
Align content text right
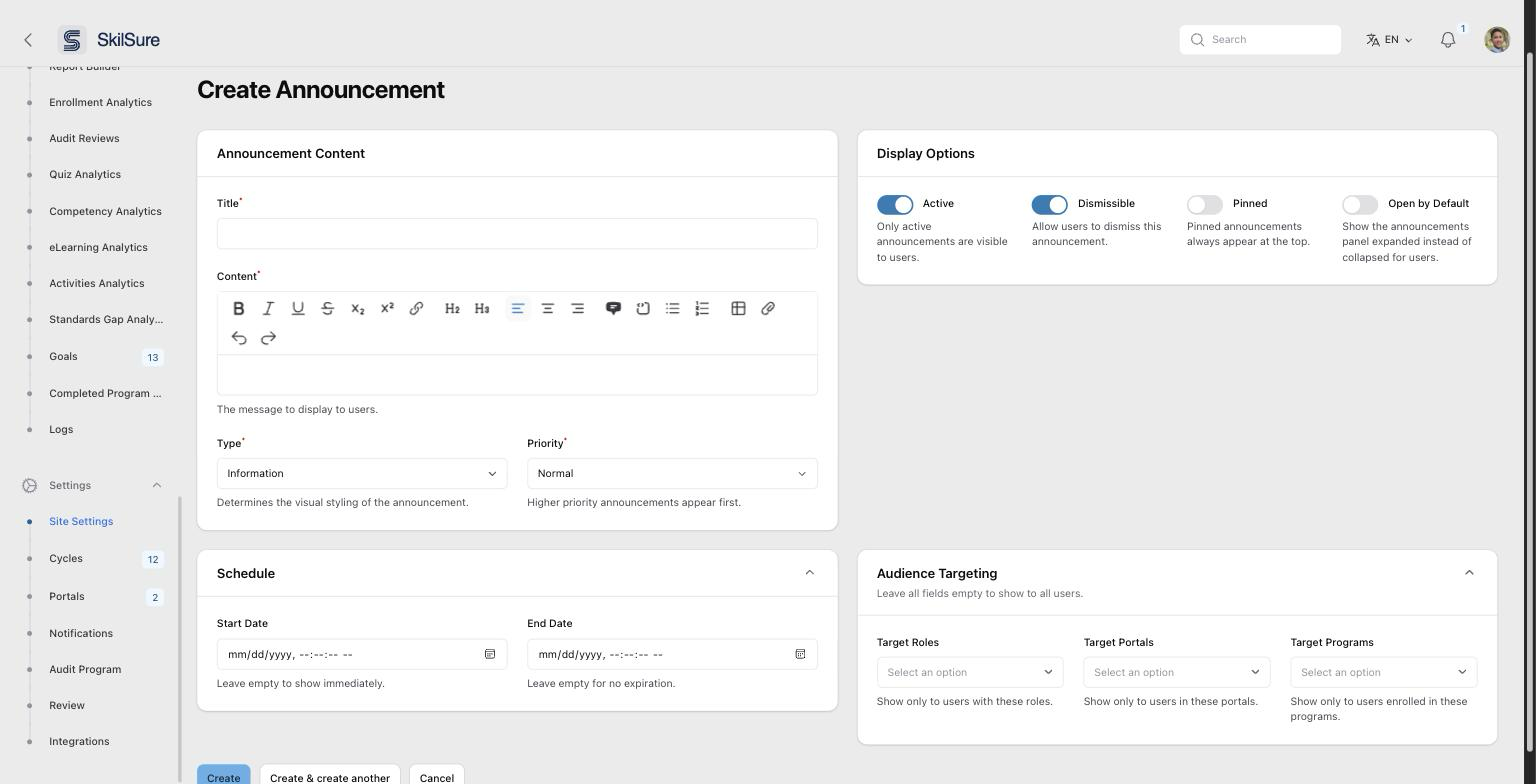[x=577, y=308]
